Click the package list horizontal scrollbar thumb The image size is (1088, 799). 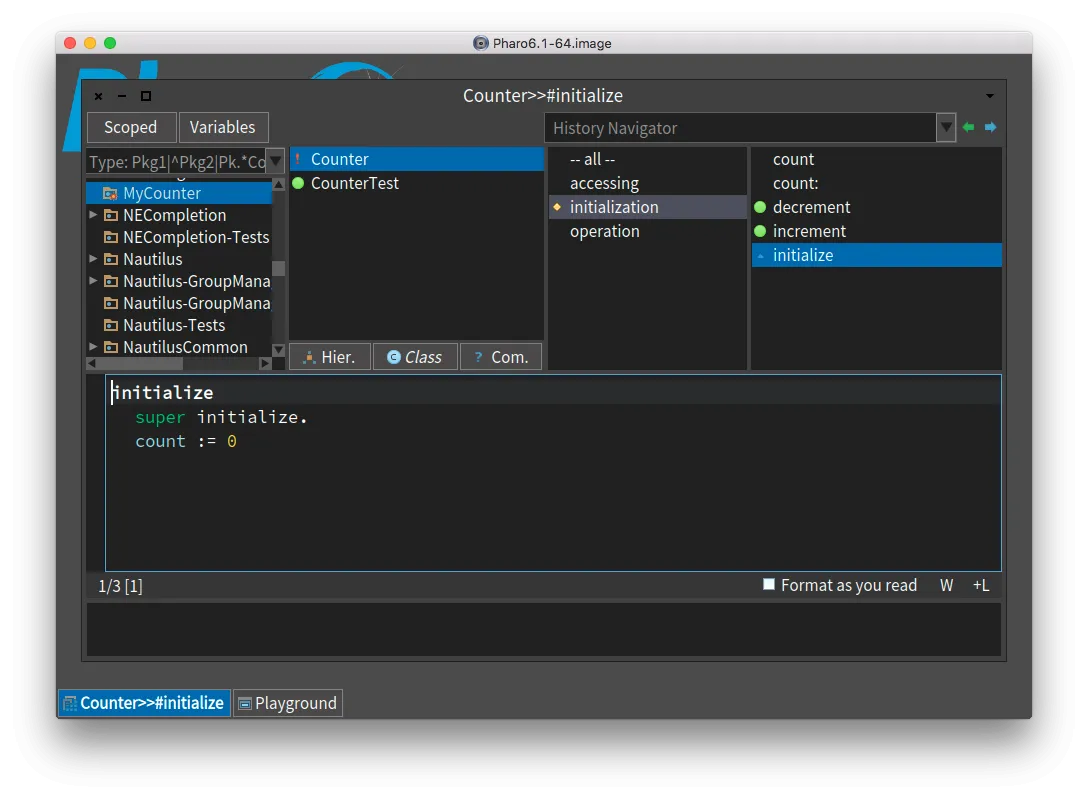[140, 363]
